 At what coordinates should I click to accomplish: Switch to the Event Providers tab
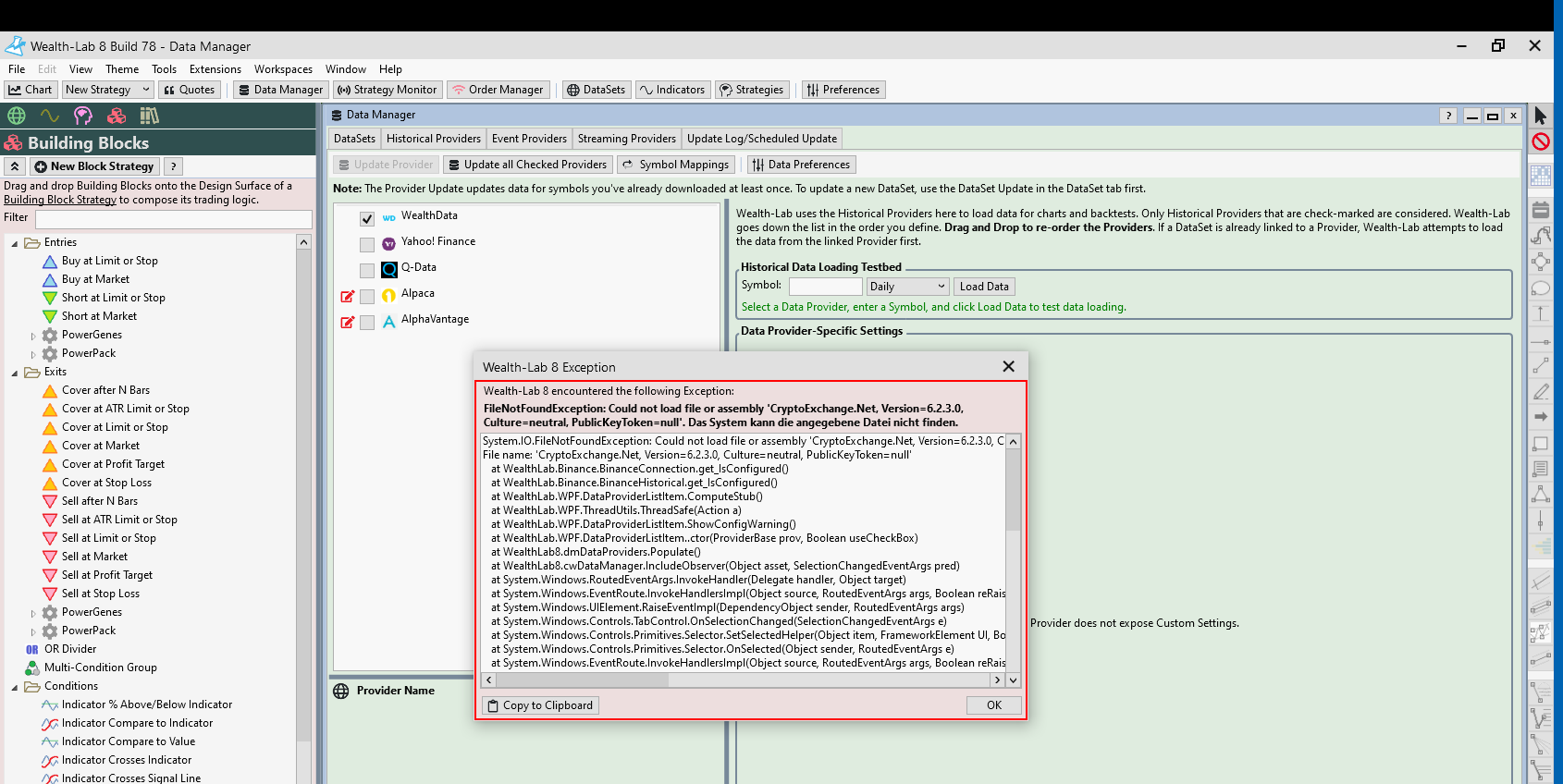529,139
